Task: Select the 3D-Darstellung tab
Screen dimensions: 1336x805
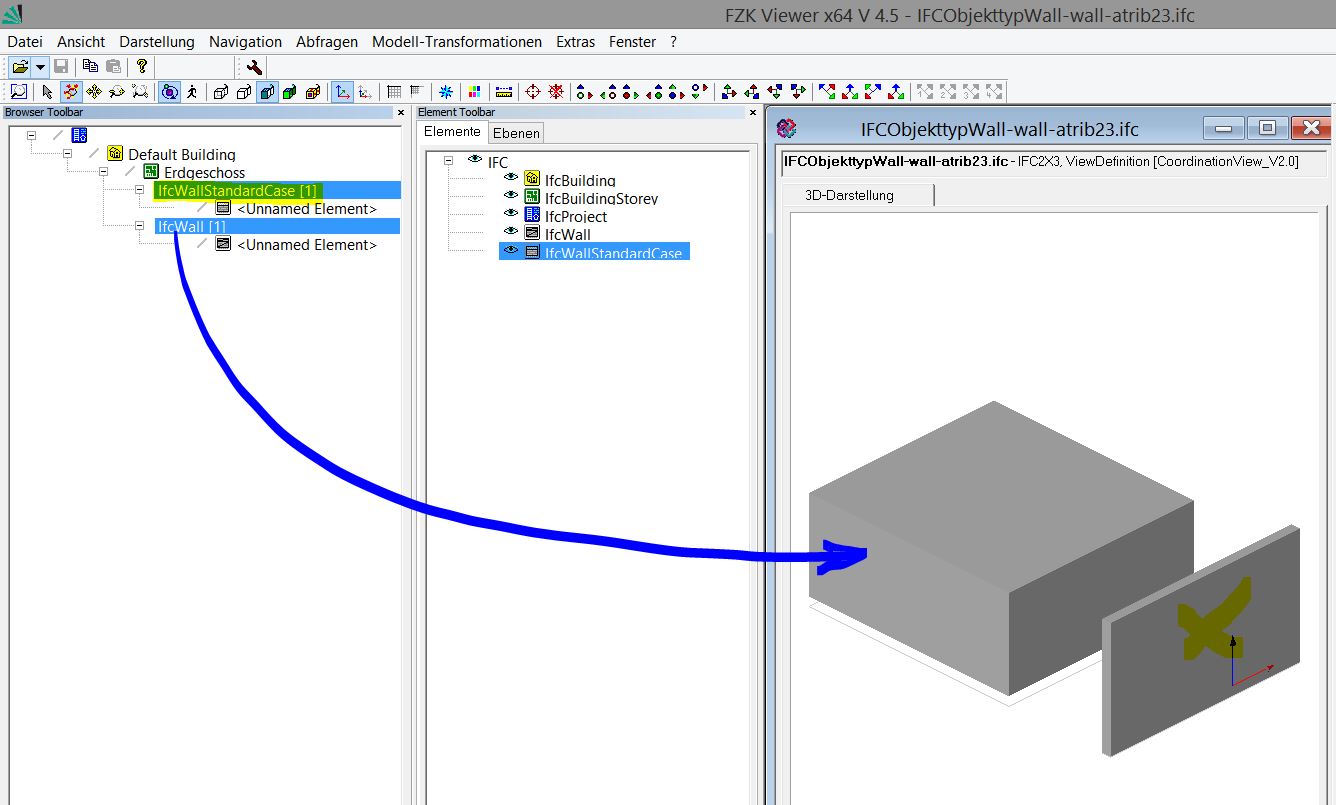Action: [849, 195]
